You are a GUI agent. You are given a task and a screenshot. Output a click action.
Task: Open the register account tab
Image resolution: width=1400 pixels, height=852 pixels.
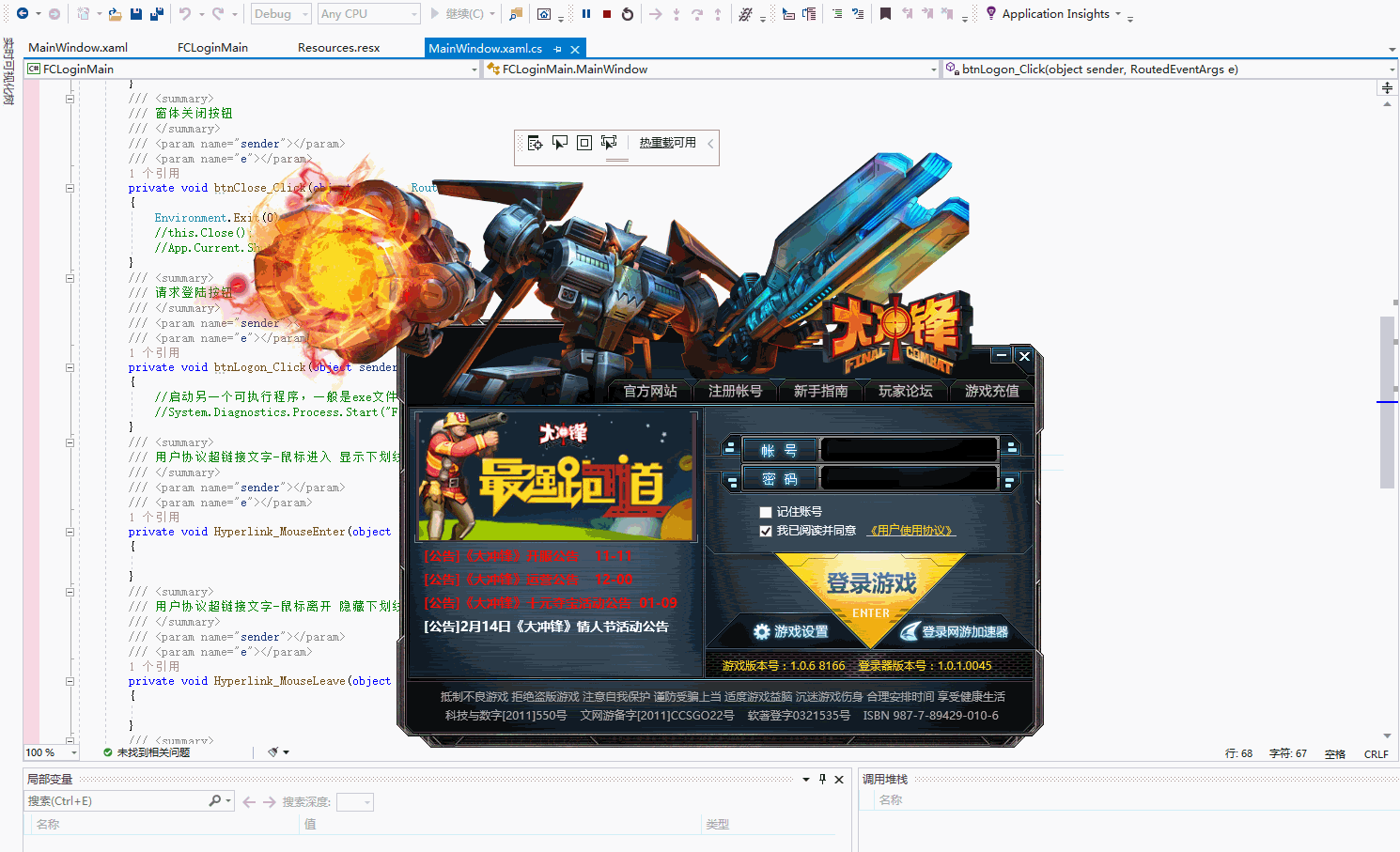tap(735, 391)
